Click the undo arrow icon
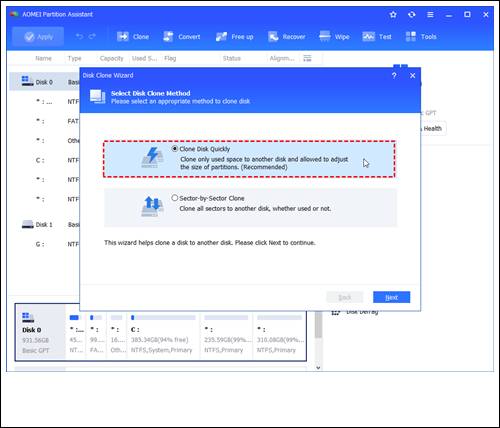Viewport: 500px width, 428px height. [x=79, y=36]
